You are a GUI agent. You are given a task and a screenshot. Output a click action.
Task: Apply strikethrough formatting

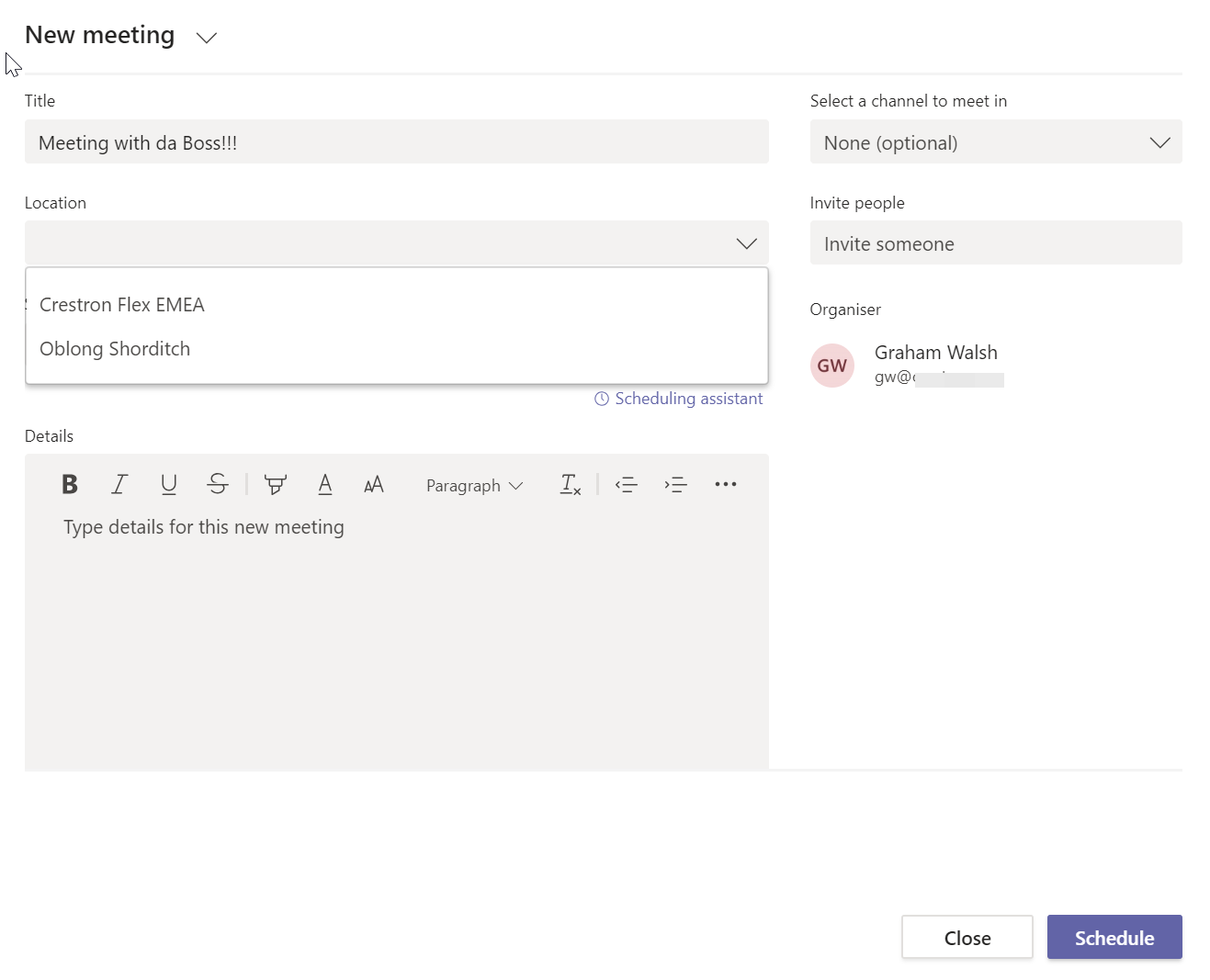[218, 484]
